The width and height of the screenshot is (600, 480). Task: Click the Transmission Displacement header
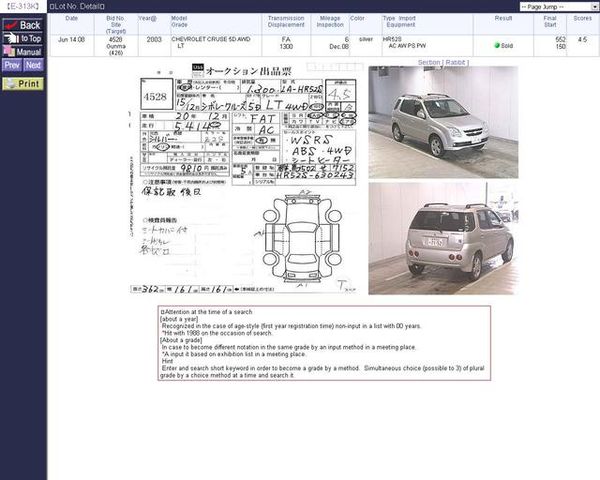click(x=286, y=21)
